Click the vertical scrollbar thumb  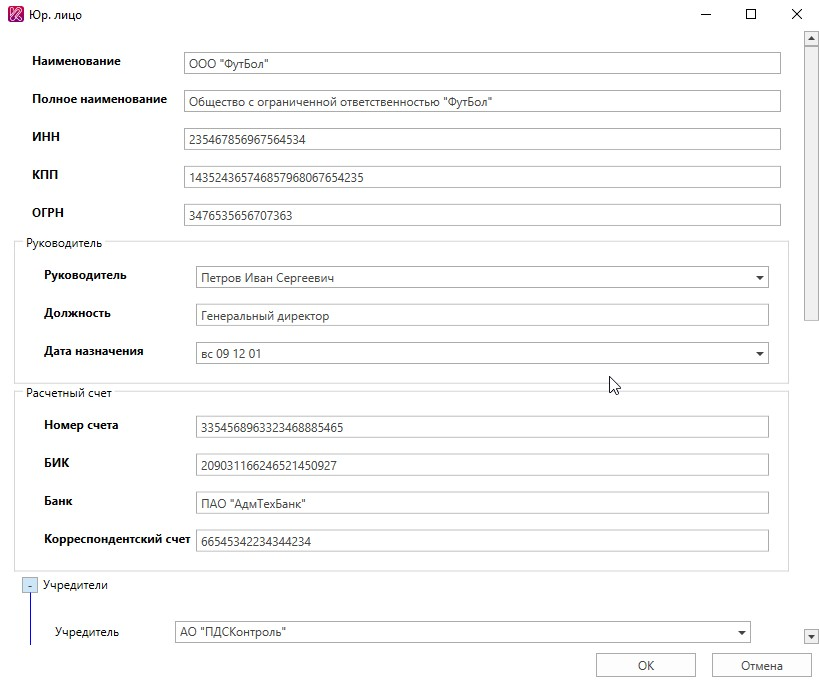pyautogui.click(x=811, y=180)
